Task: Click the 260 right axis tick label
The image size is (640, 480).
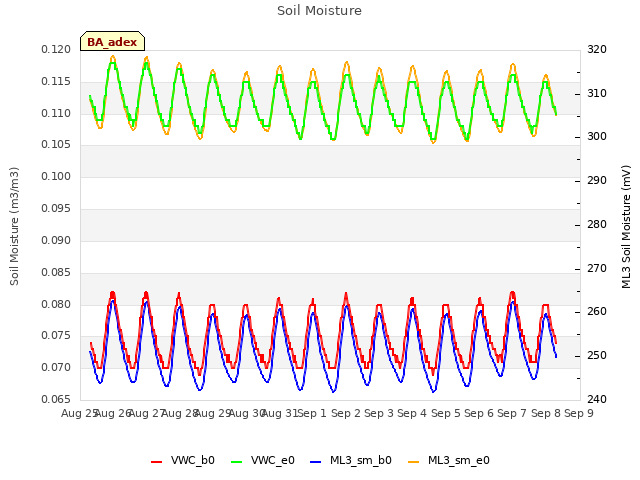Action: tap(597, 311)
